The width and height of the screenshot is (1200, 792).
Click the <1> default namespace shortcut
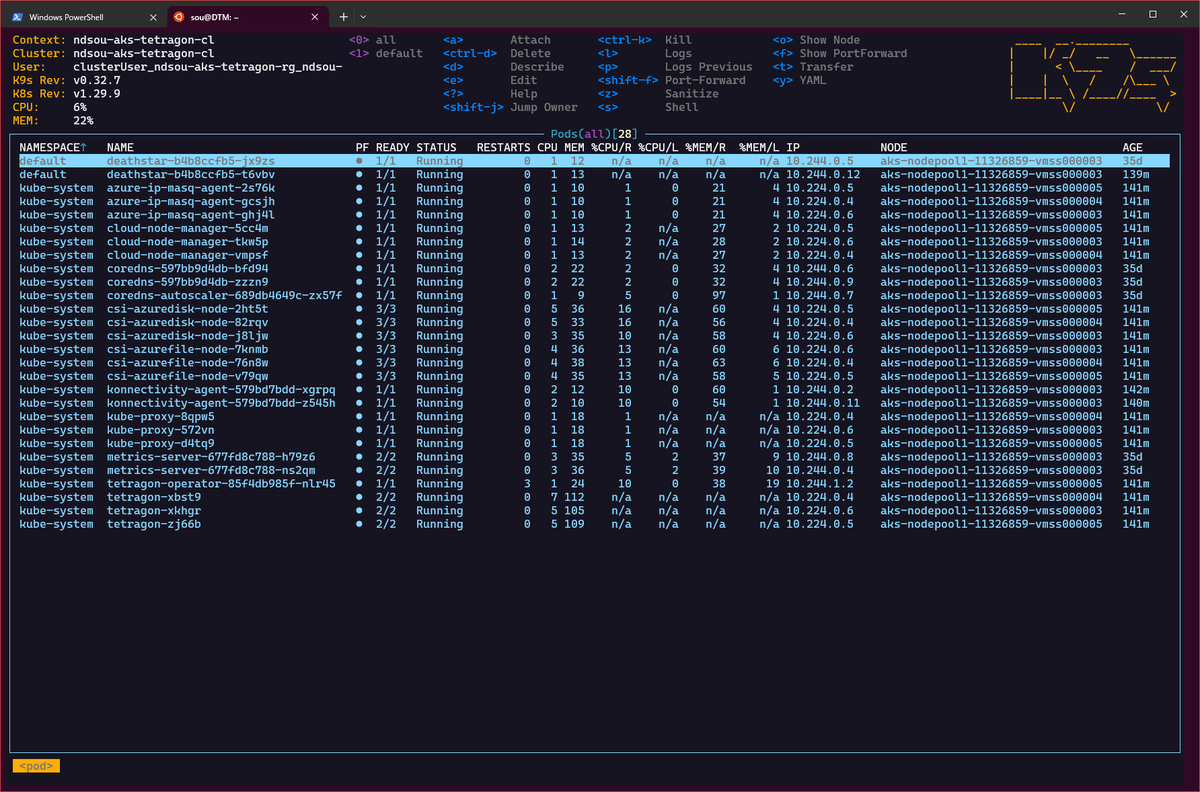click(x=386, y=53)
